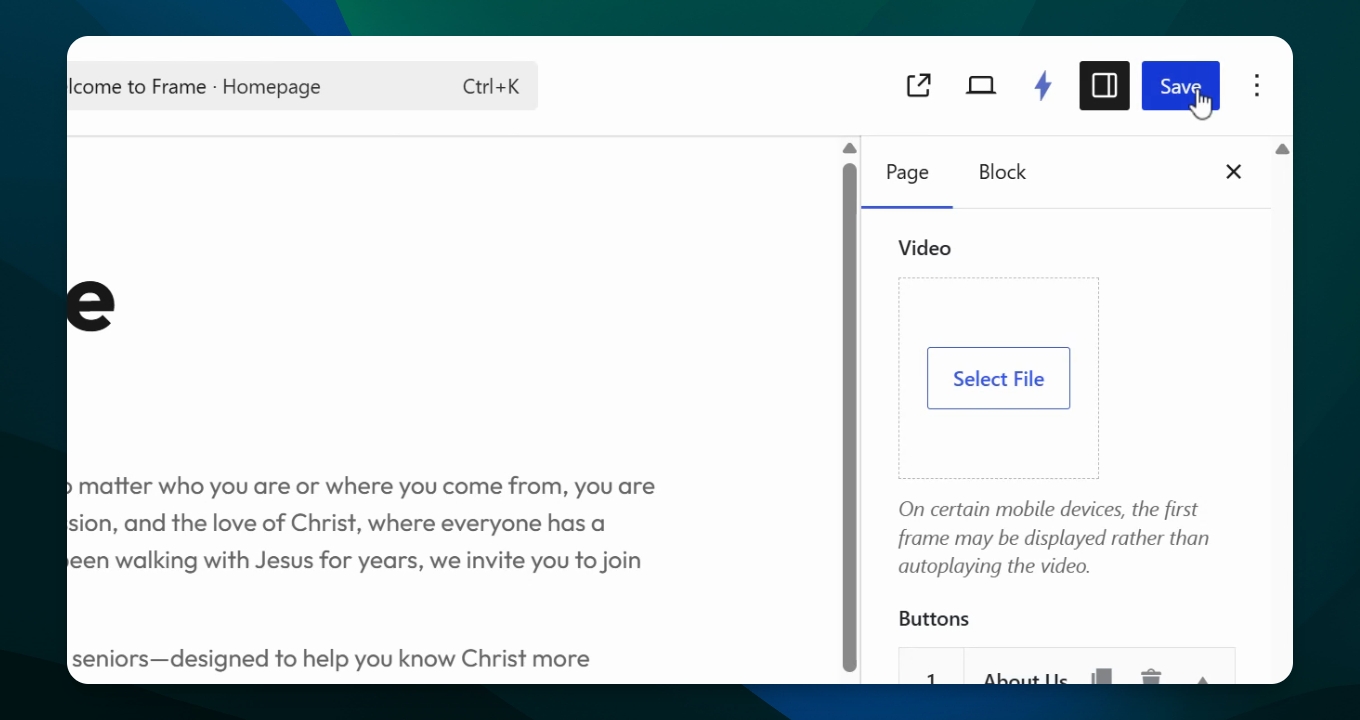Toggle the settings sidebar panel icon
This screenshot has height=720, width=1360.
point(1104,86)
